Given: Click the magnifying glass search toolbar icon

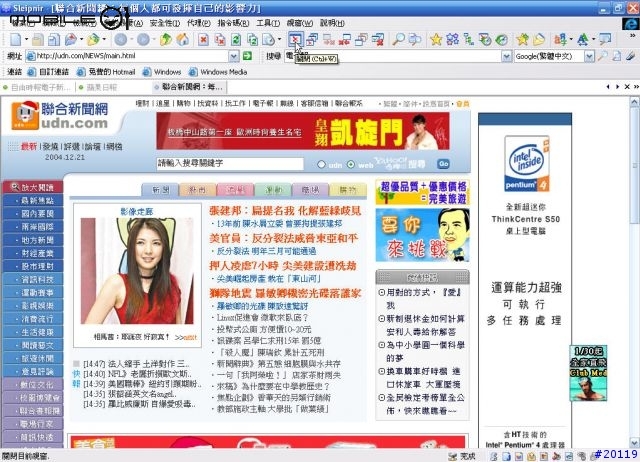Looking at the screenshot, I should click(398, 40).
